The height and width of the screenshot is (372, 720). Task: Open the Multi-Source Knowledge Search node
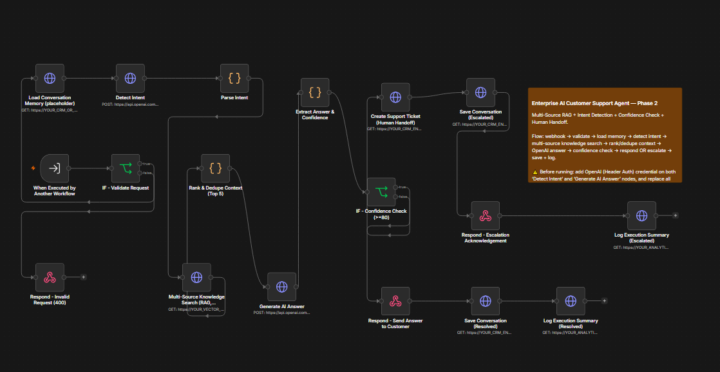[x=197, y=277]
